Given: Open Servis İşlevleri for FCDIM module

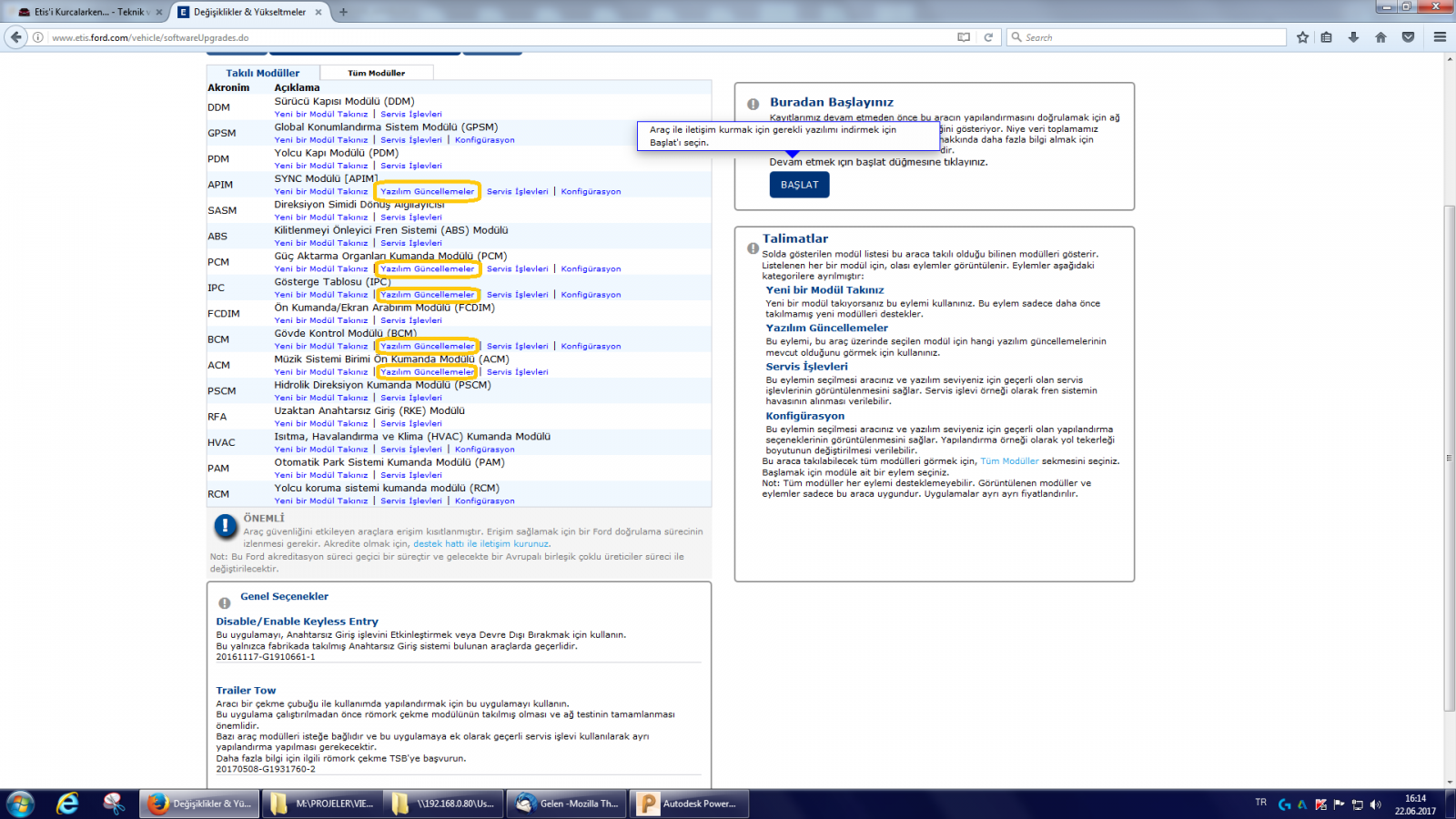Looking at the screenshot, I should tap(410, 320).
